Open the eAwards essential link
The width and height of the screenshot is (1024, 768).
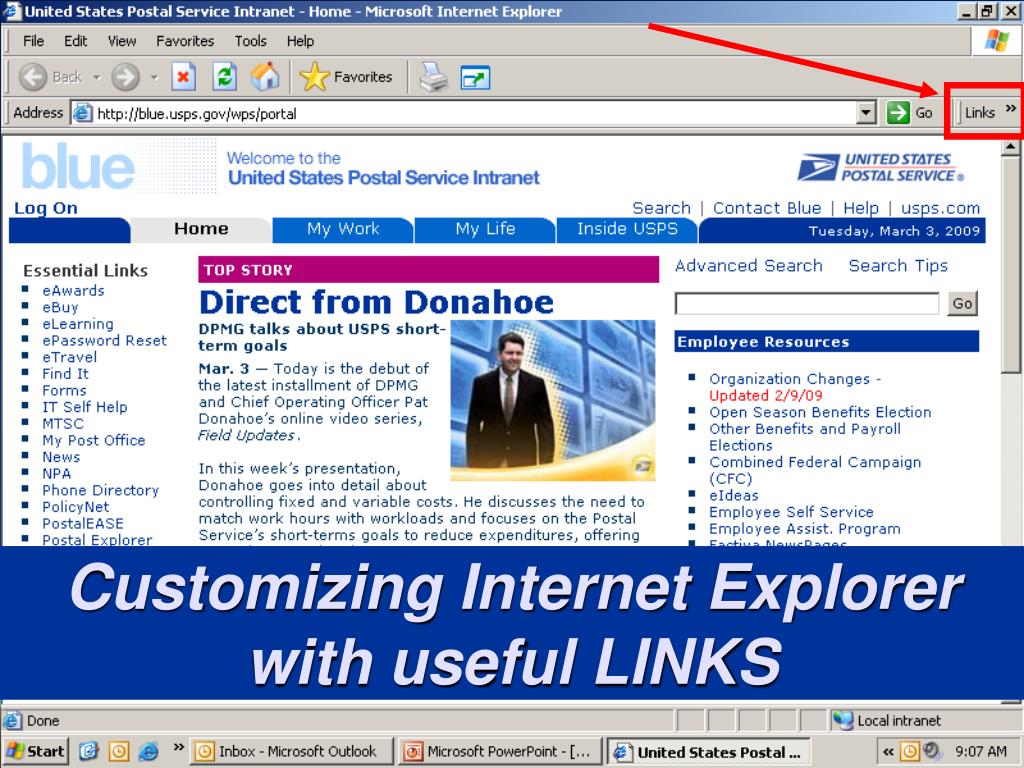pos(73,291)
